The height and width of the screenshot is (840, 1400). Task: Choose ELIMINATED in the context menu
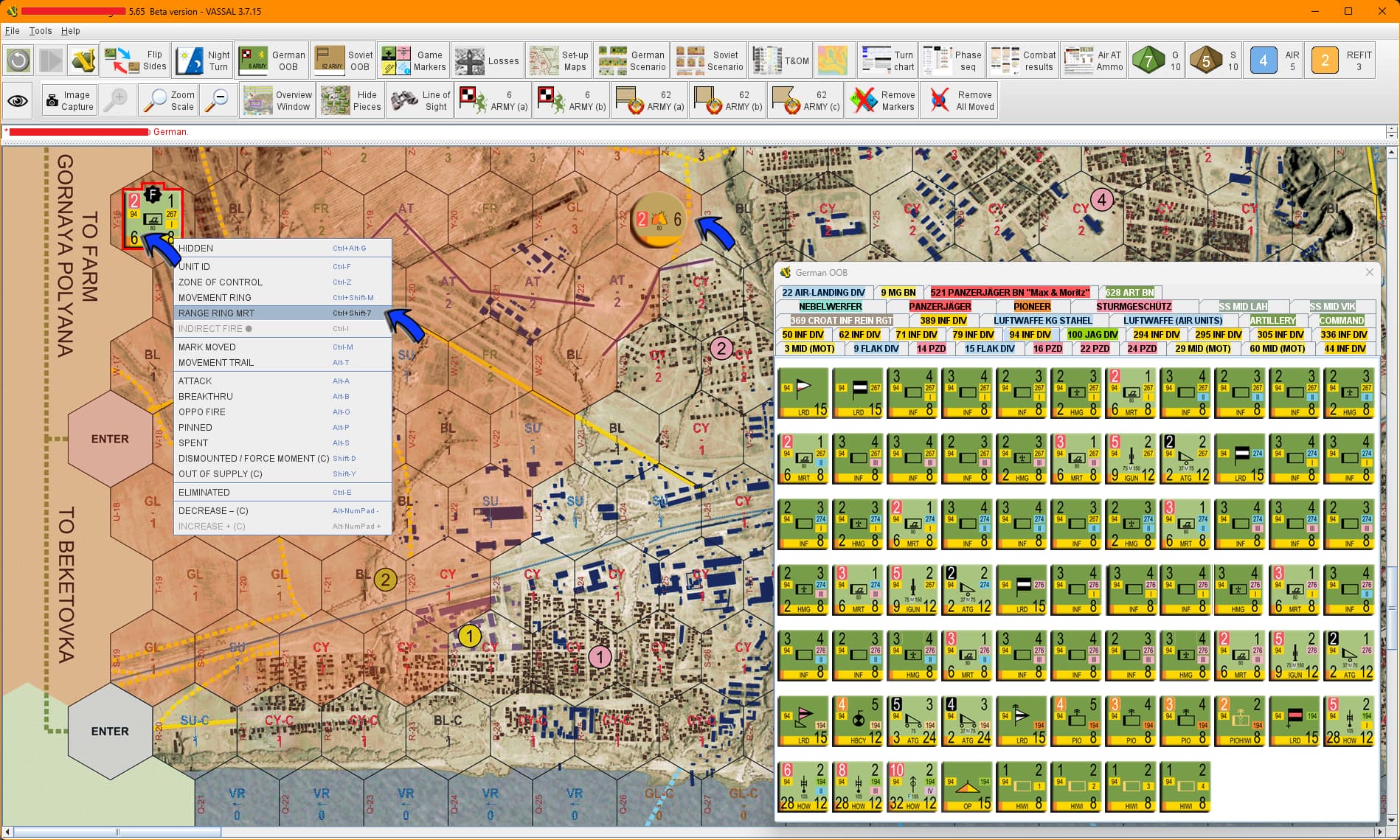(204, 493)
